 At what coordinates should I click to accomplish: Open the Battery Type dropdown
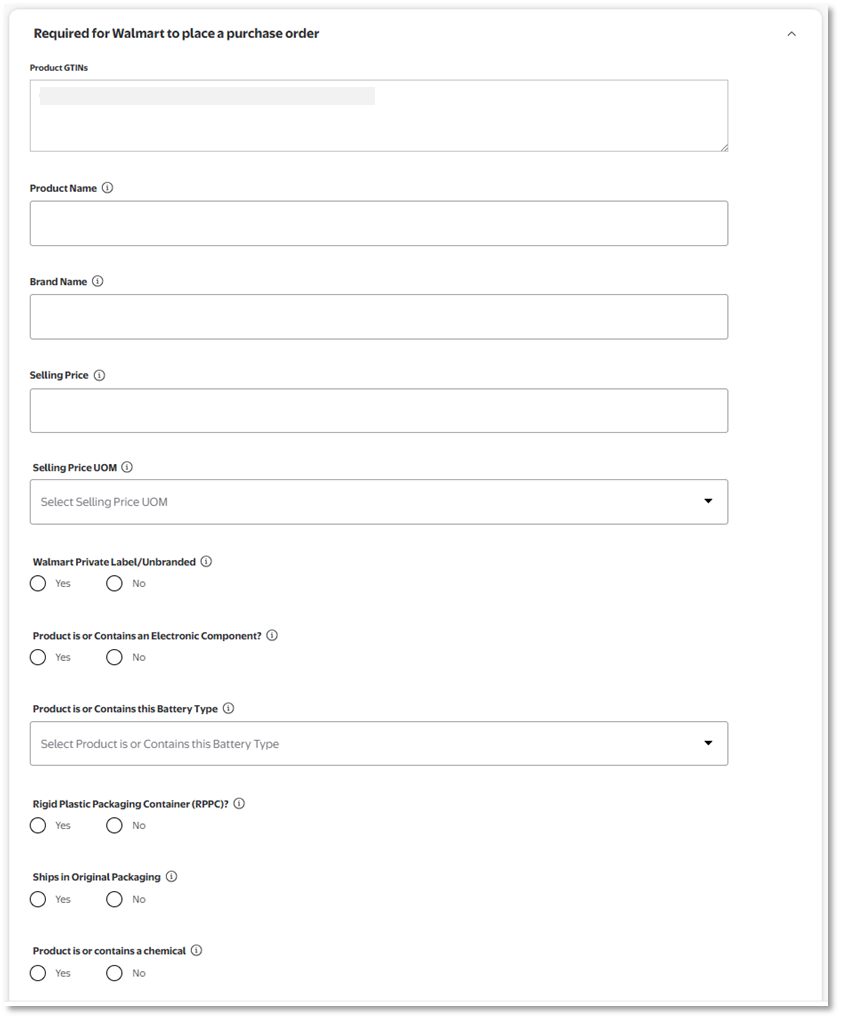pyautogui.click(x=378, y=744)
